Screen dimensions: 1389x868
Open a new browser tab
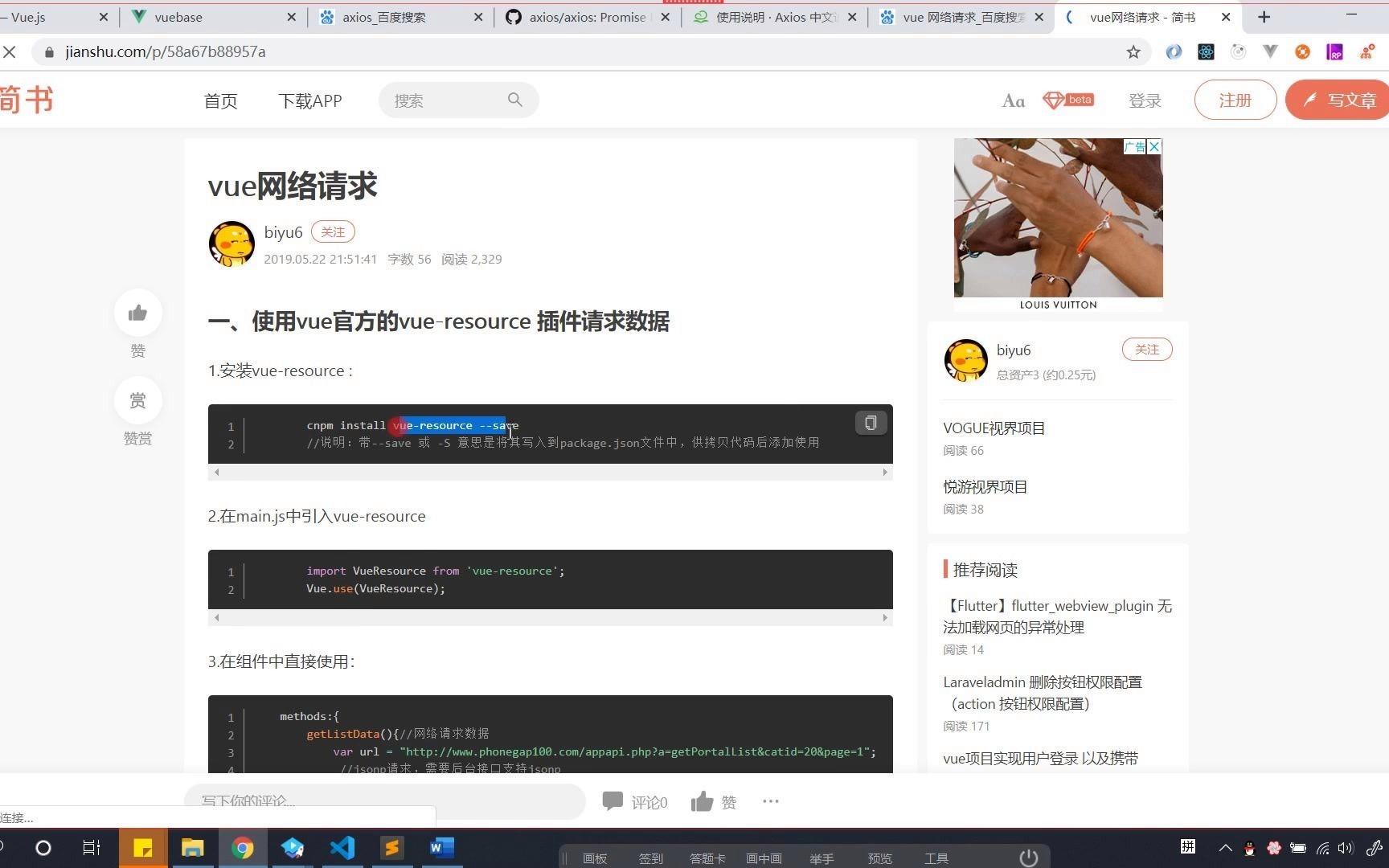[1264, 17]
